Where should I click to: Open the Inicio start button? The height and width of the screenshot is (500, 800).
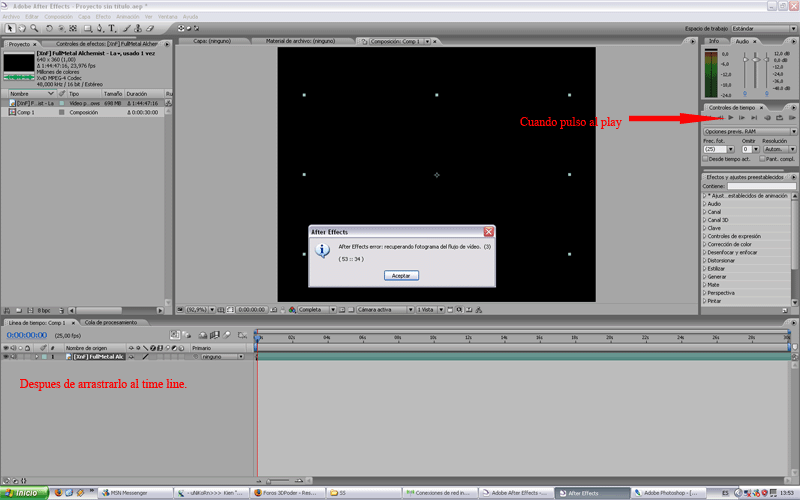[x=24, y=493]
